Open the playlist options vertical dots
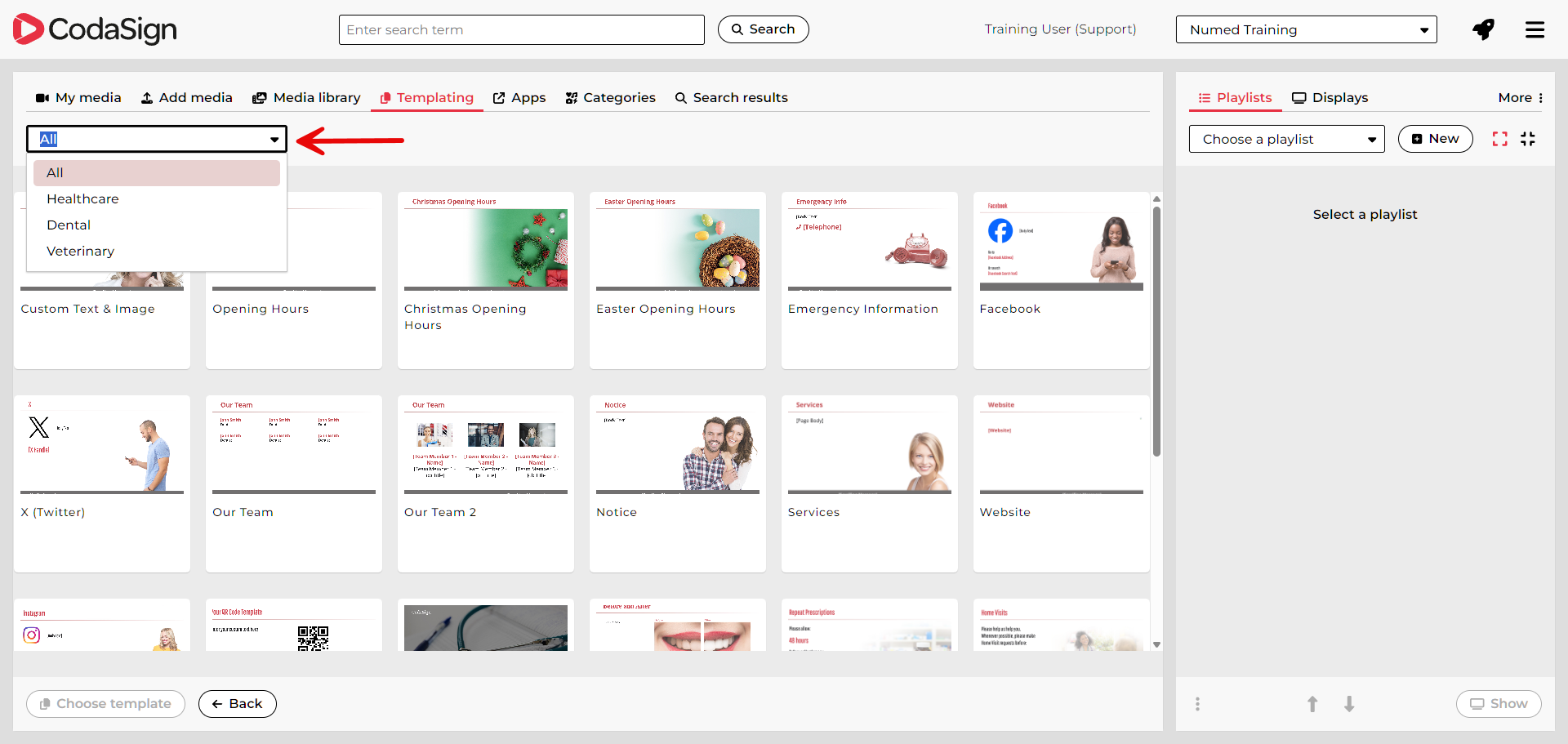This screenshot has width=1568, height=744. point(1197,704)
